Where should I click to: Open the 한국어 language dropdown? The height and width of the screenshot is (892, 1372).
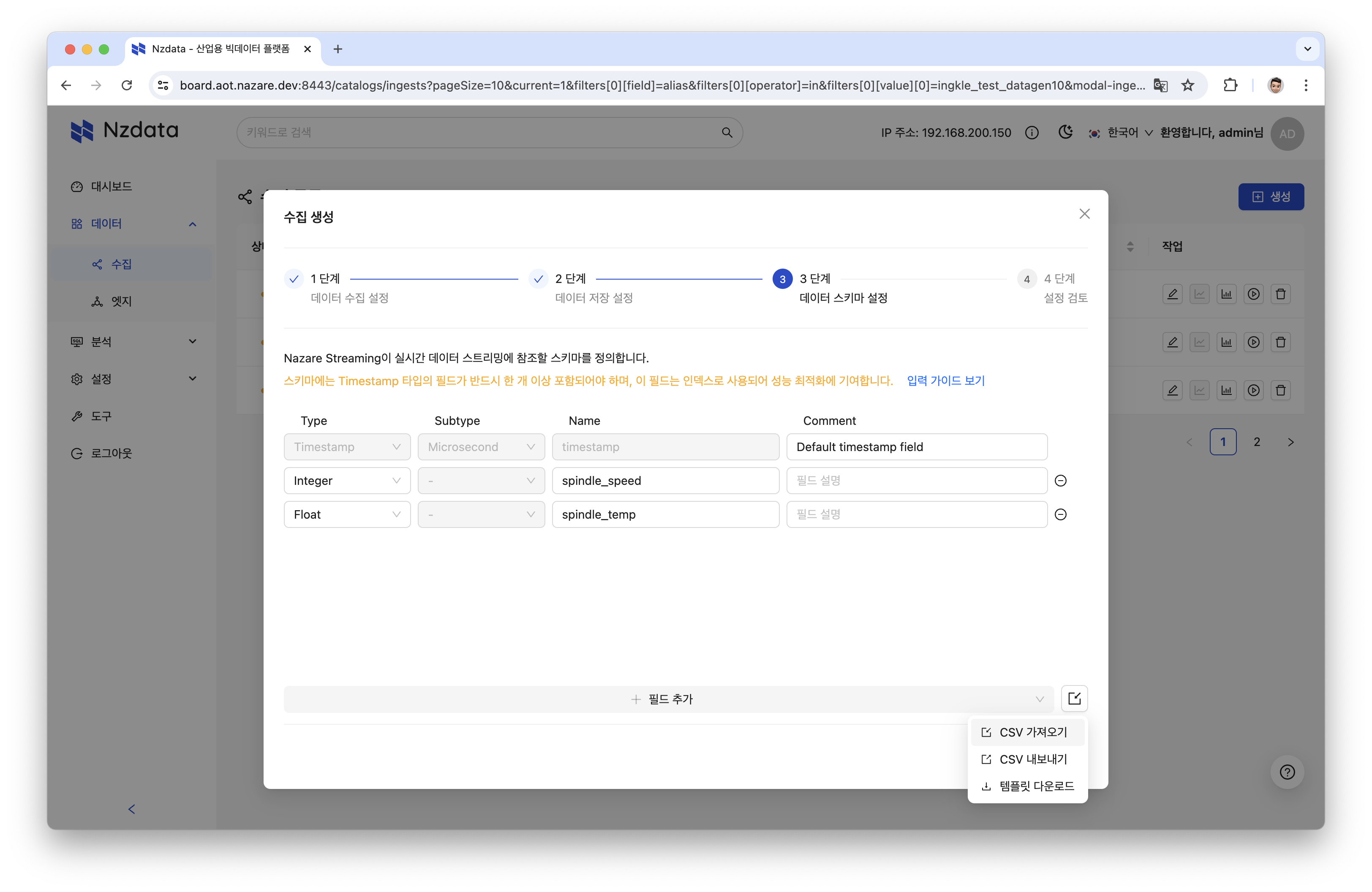pos(1120,133)
